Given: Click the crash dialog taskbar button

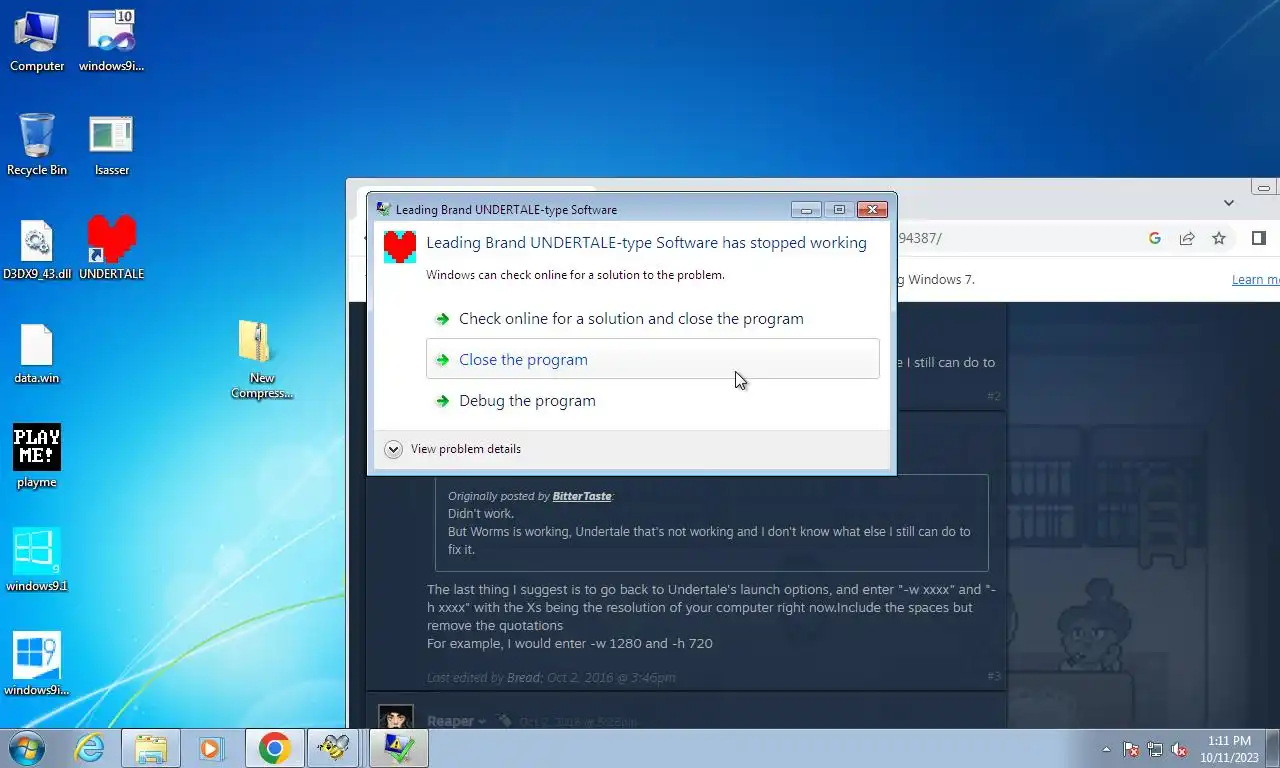Looking at the screenshot, I should pyautogui.click(x=398, y=748).
